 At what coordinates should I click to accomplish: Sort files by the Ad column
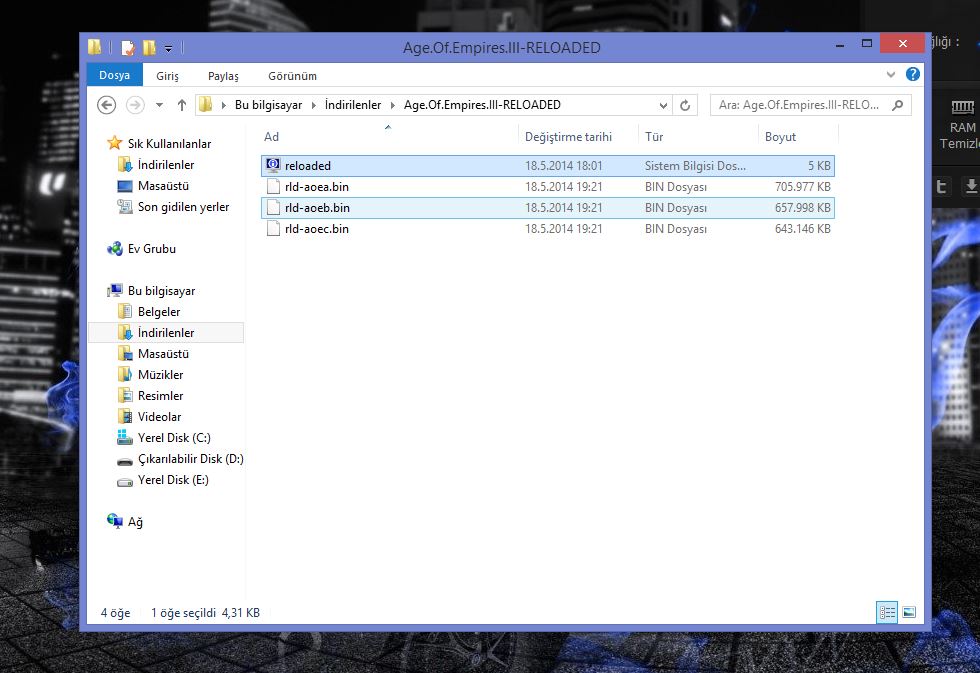click(x=271, y=137)
